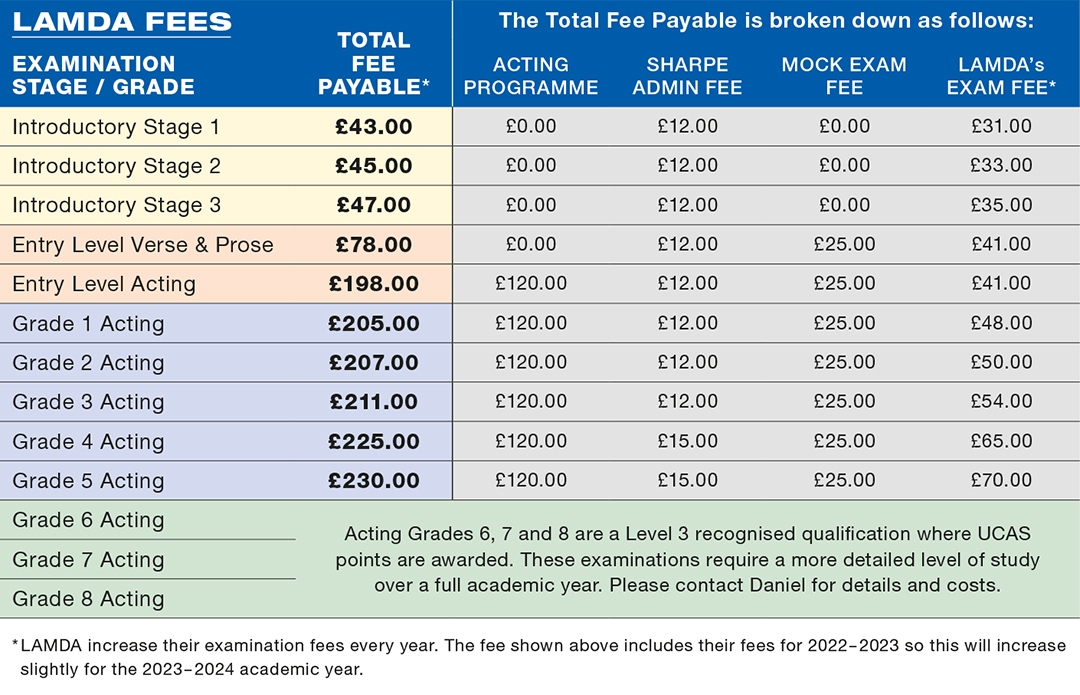The width and height of the screenshot is (1080, 695).
Task: Select the Introductory Stage 2 row label
Action: [116, 166]
